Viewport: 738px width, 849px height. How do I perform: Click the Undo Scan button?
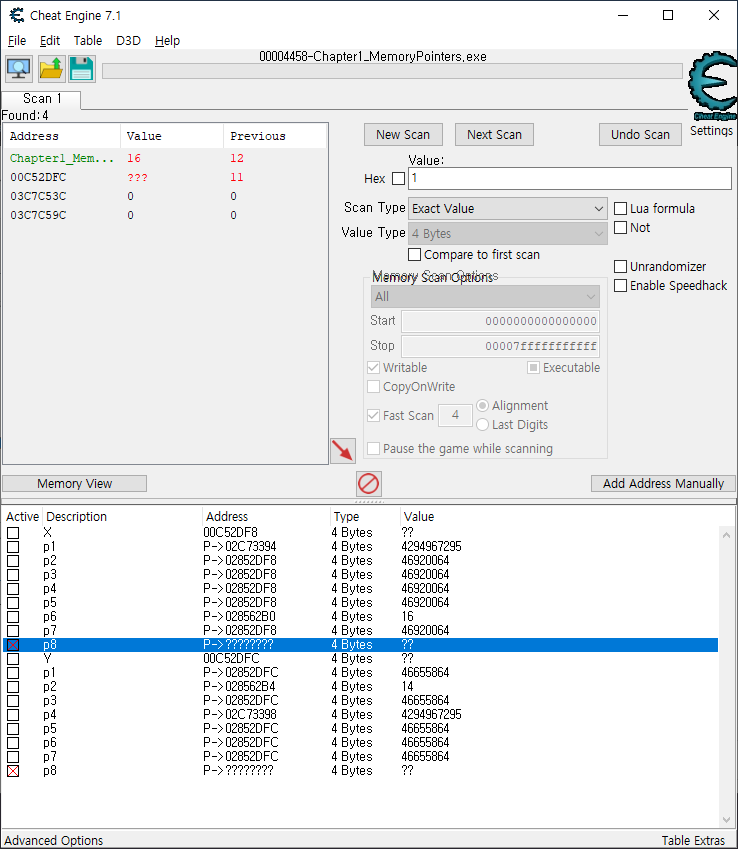tap(641, 135)
